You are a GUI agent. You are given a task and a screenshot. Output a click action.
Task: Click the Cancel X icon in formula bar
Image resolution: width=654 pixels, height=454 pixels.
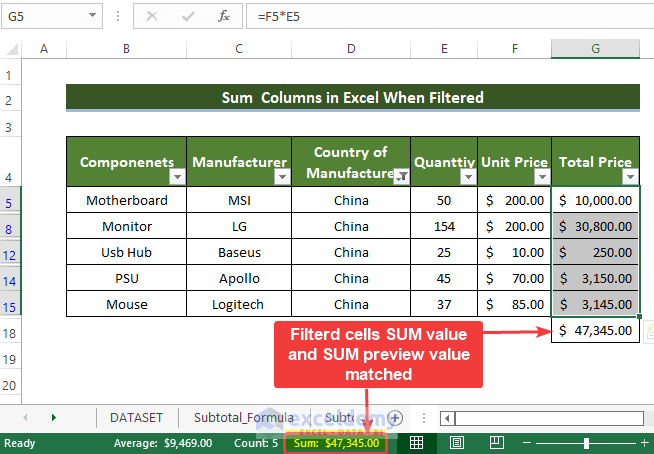[152, 16]
